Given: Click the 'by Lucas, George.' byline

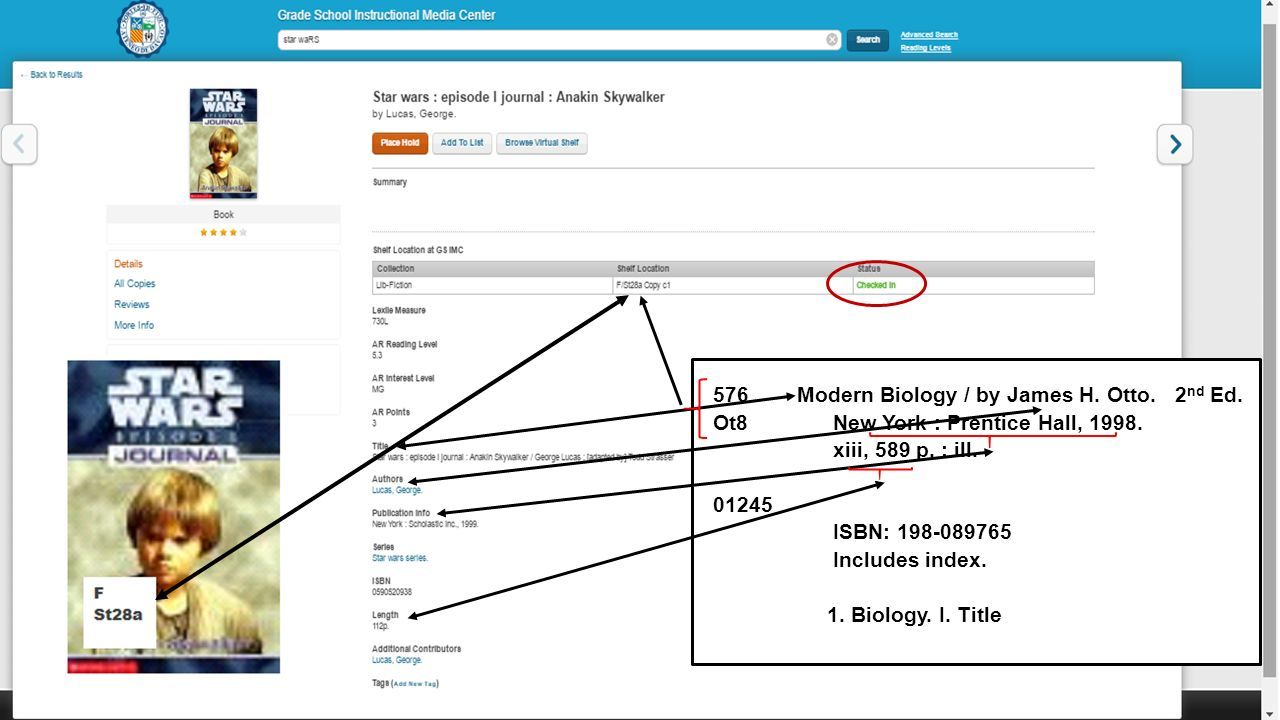Looking at the screenshot, I should (x=414, y=114).
